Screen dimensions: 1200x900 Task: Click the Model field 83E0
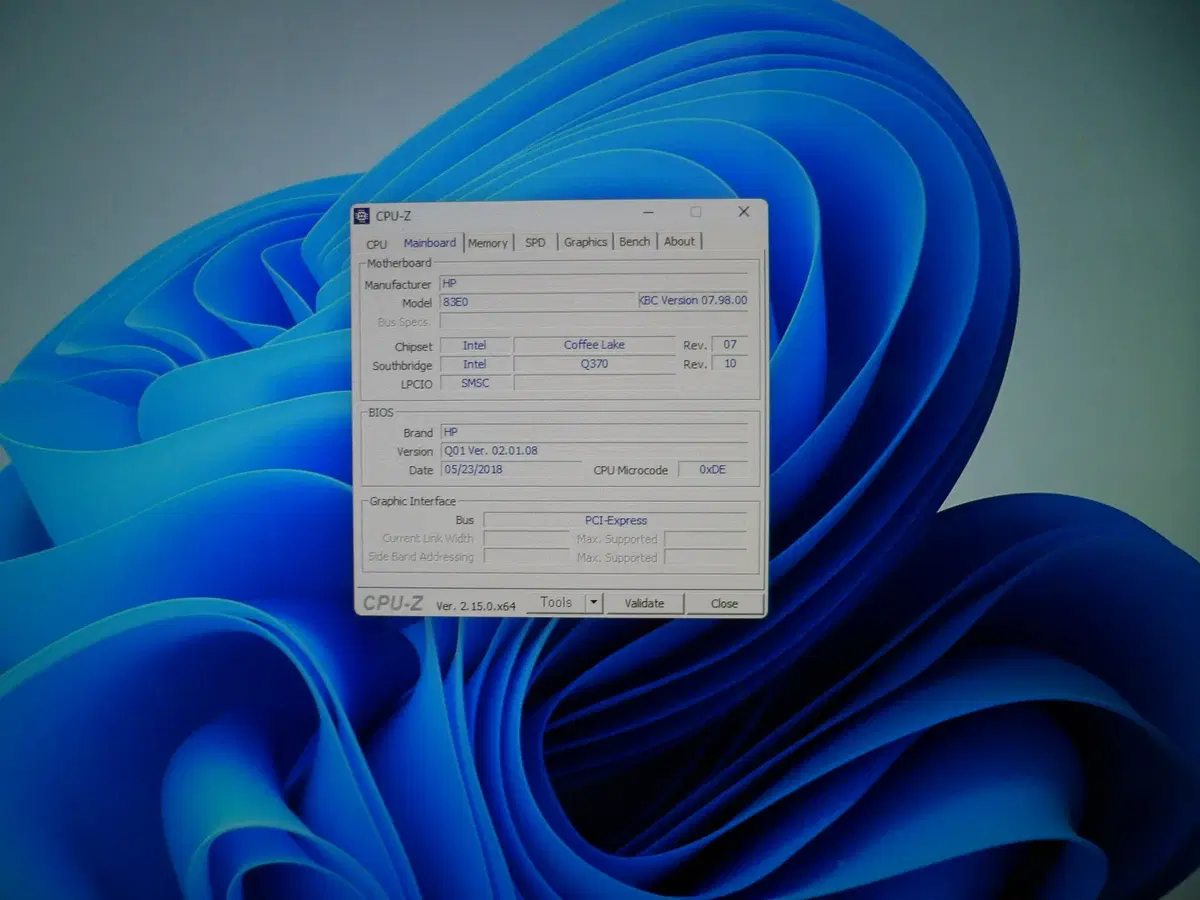pos(538,302)
